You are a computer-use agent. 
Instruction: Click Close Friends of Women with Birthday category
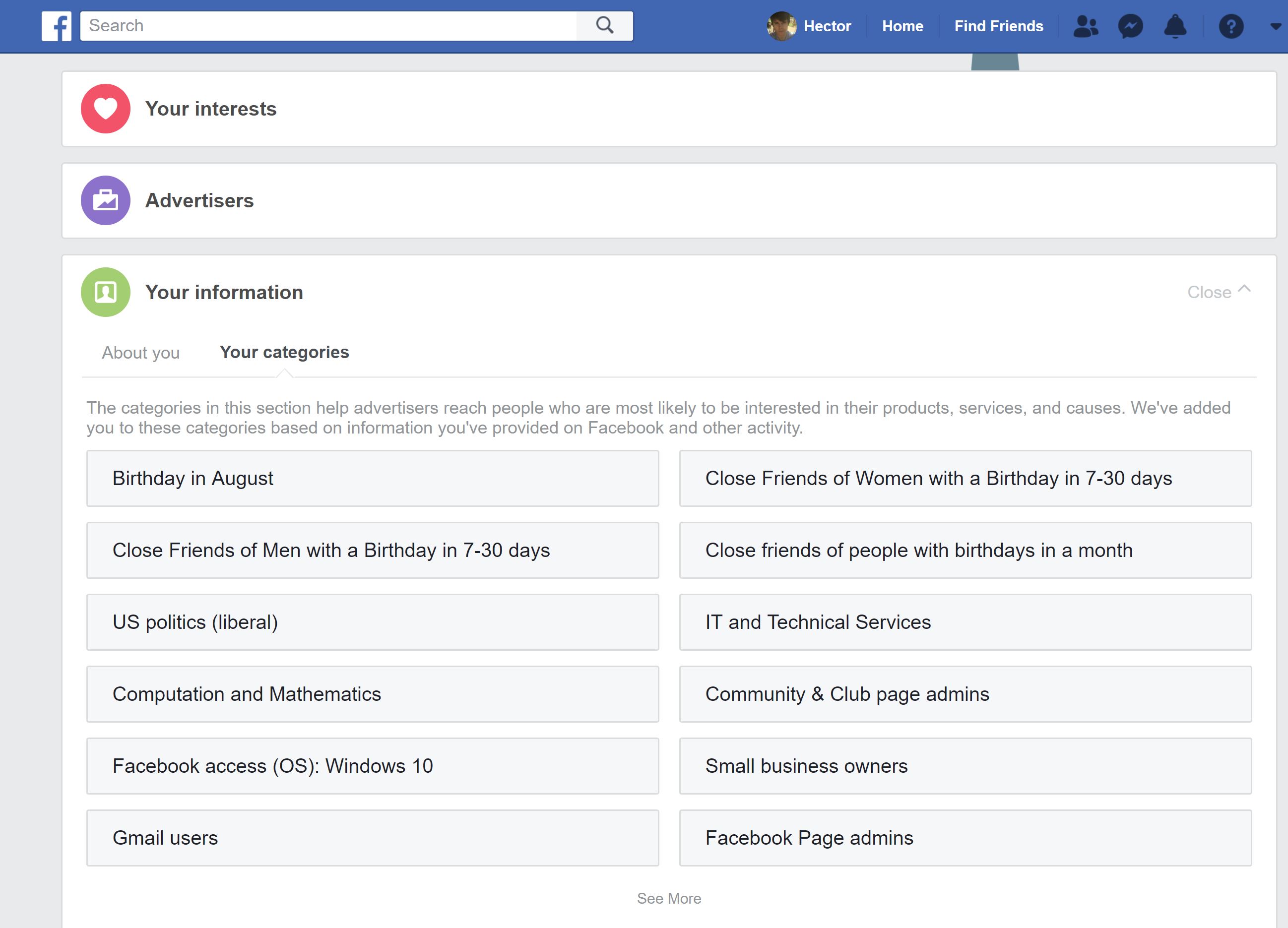point(966,479)
